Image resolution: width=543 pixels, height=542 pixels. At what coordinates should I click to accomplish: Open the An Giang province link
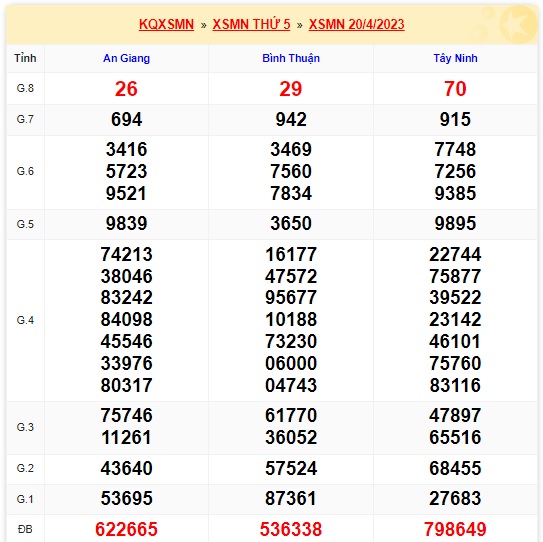point(126,58)
